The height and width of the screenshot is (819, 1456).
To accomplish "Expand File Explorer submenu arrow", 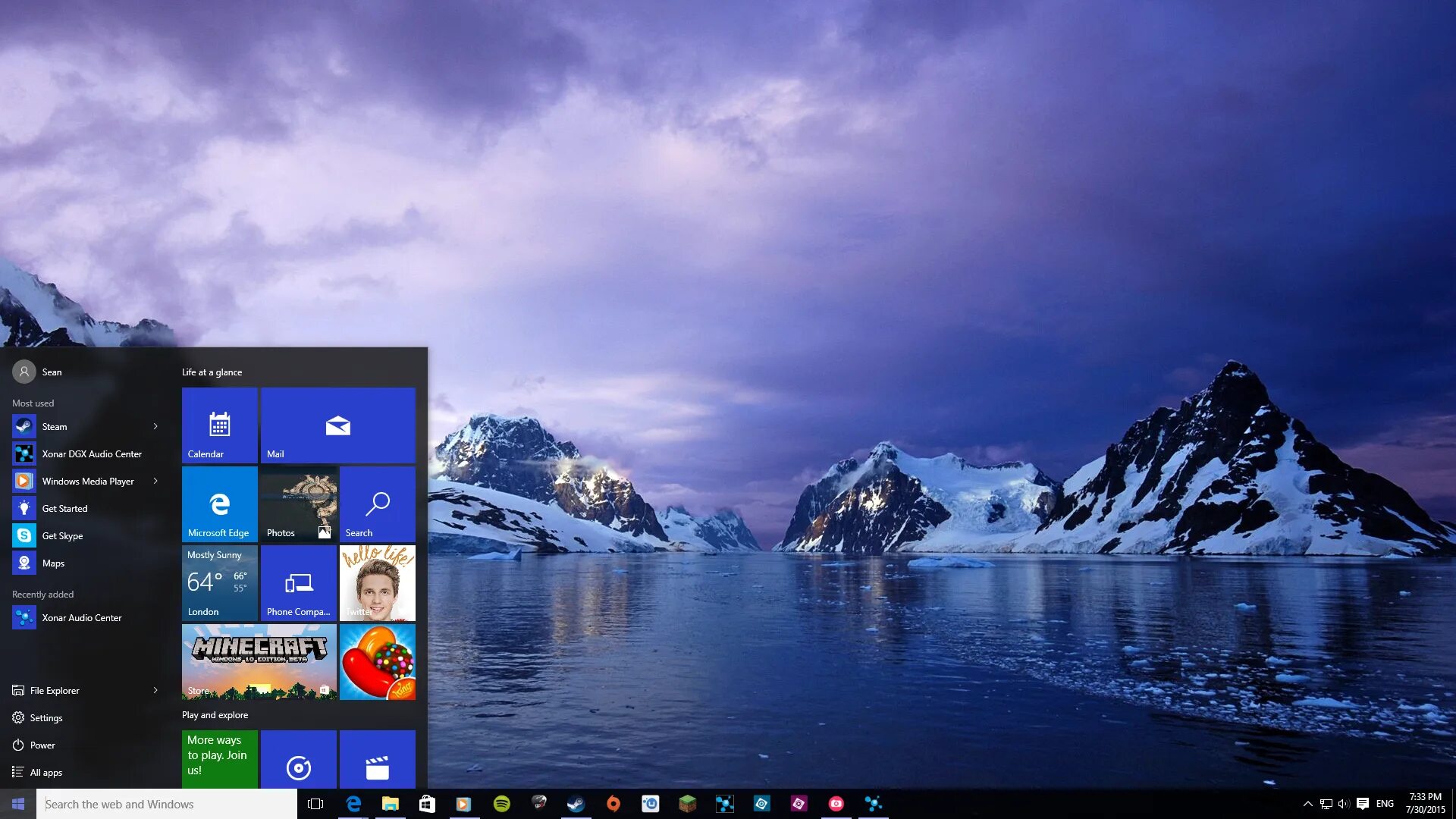I will point(156,690).
